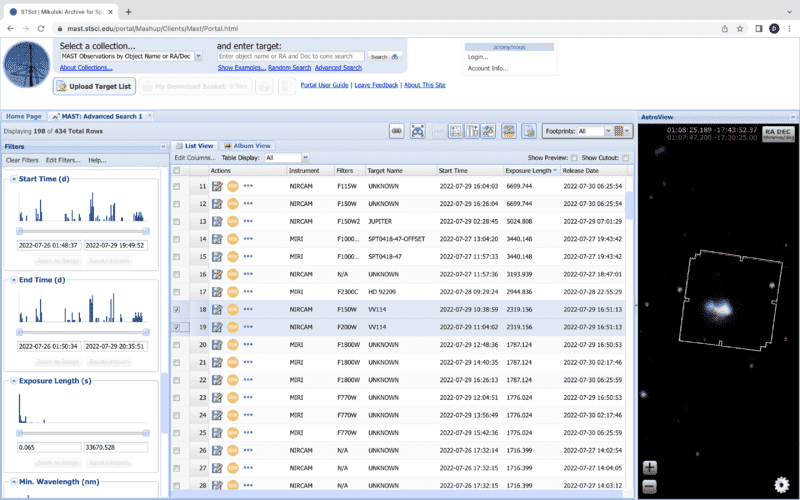Click the MAST telescope logo
800x500 pixels.
click(27, 64)
